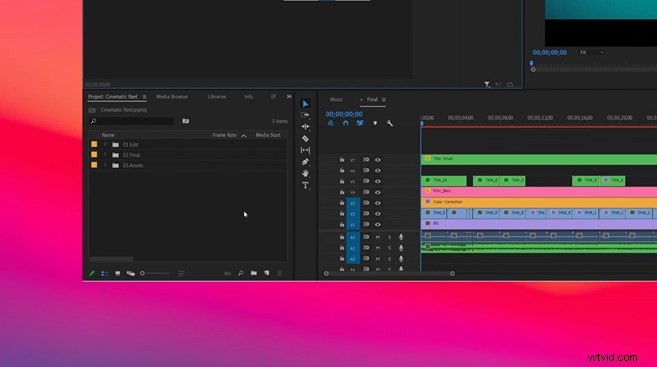657x367 pixels.
Task: Expand the 03.Assets bin
Action: click(105, 165)
